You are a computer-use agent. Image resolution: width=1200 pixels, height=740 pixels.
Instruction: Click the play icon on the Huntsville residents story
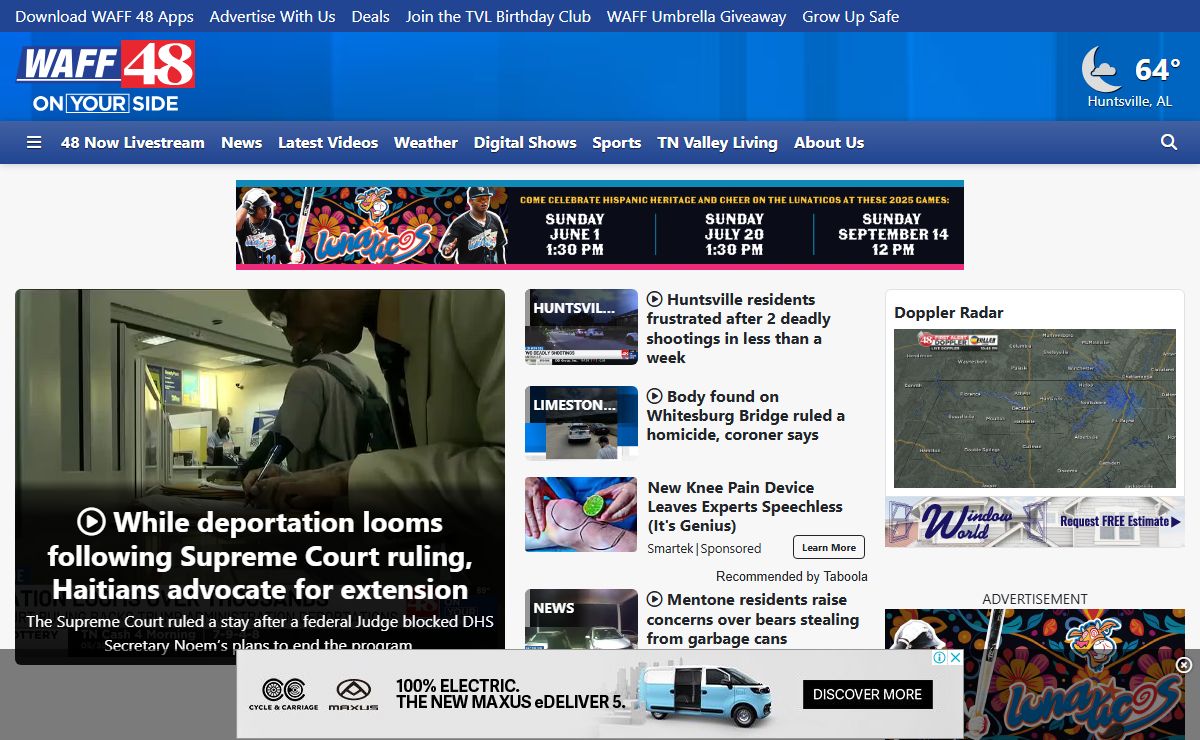[655, 299]
